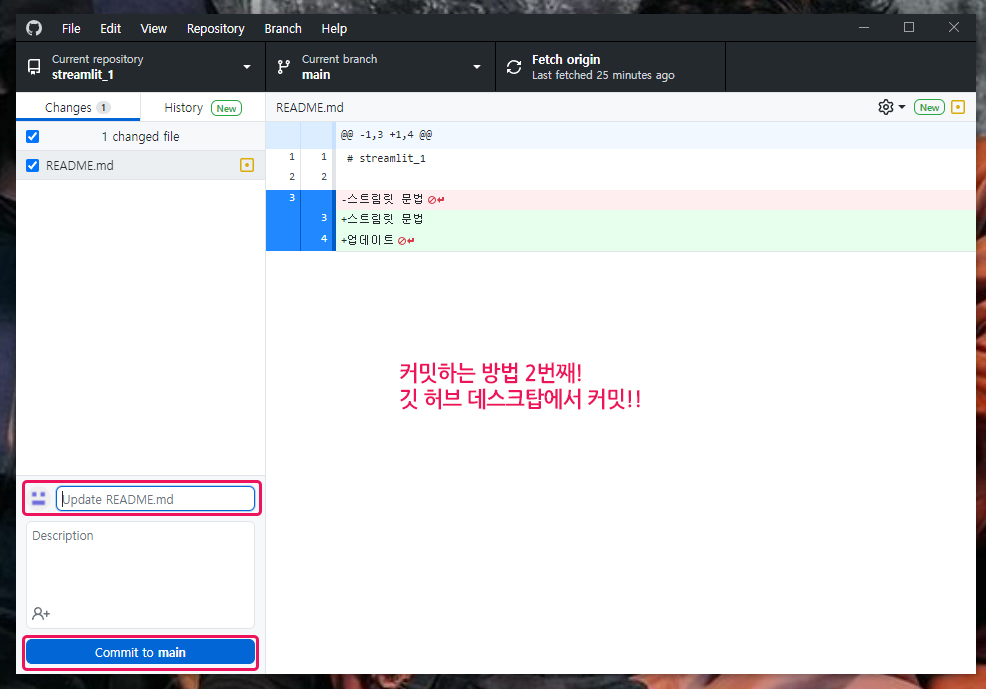The width and height of the screenshot is (986, 689).
Task: Click the modified status icon beside README.md
Action: (247, 165)
